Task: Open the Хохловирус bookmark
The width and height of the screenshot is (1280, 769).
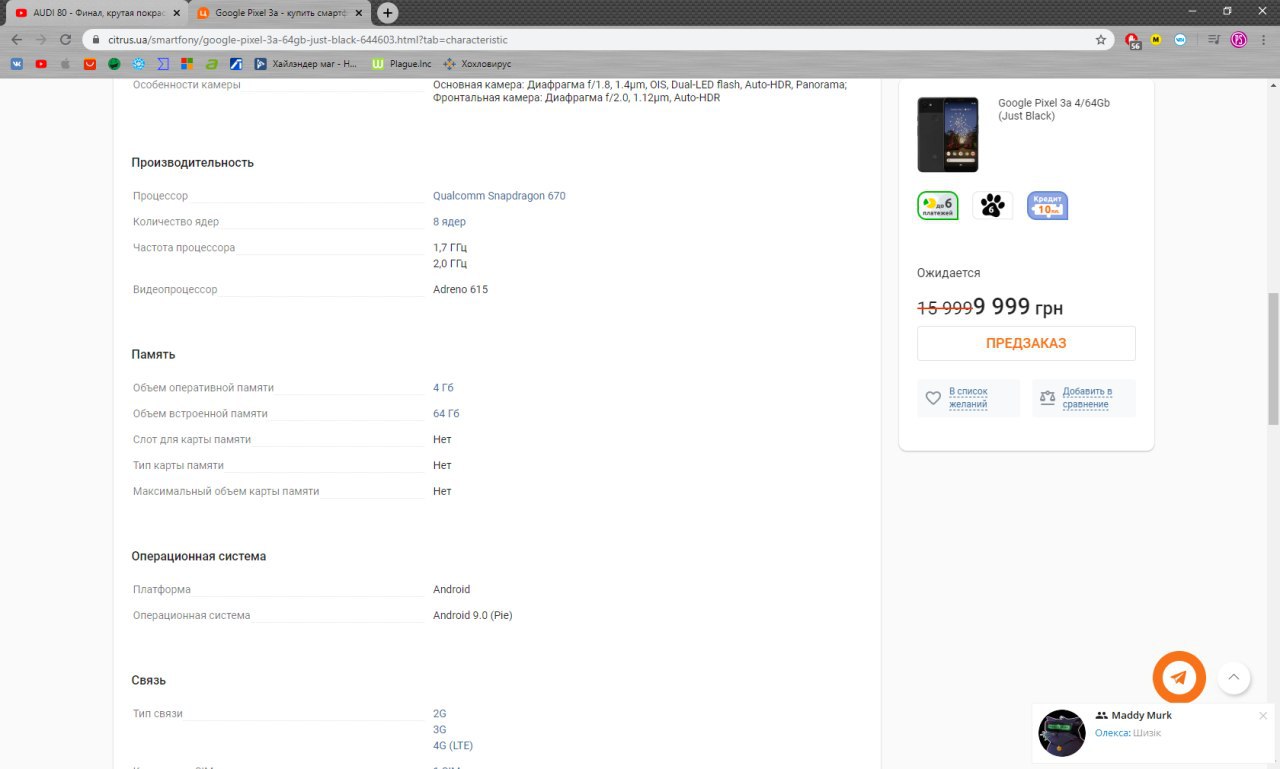Action: click(x=477, y=64)
